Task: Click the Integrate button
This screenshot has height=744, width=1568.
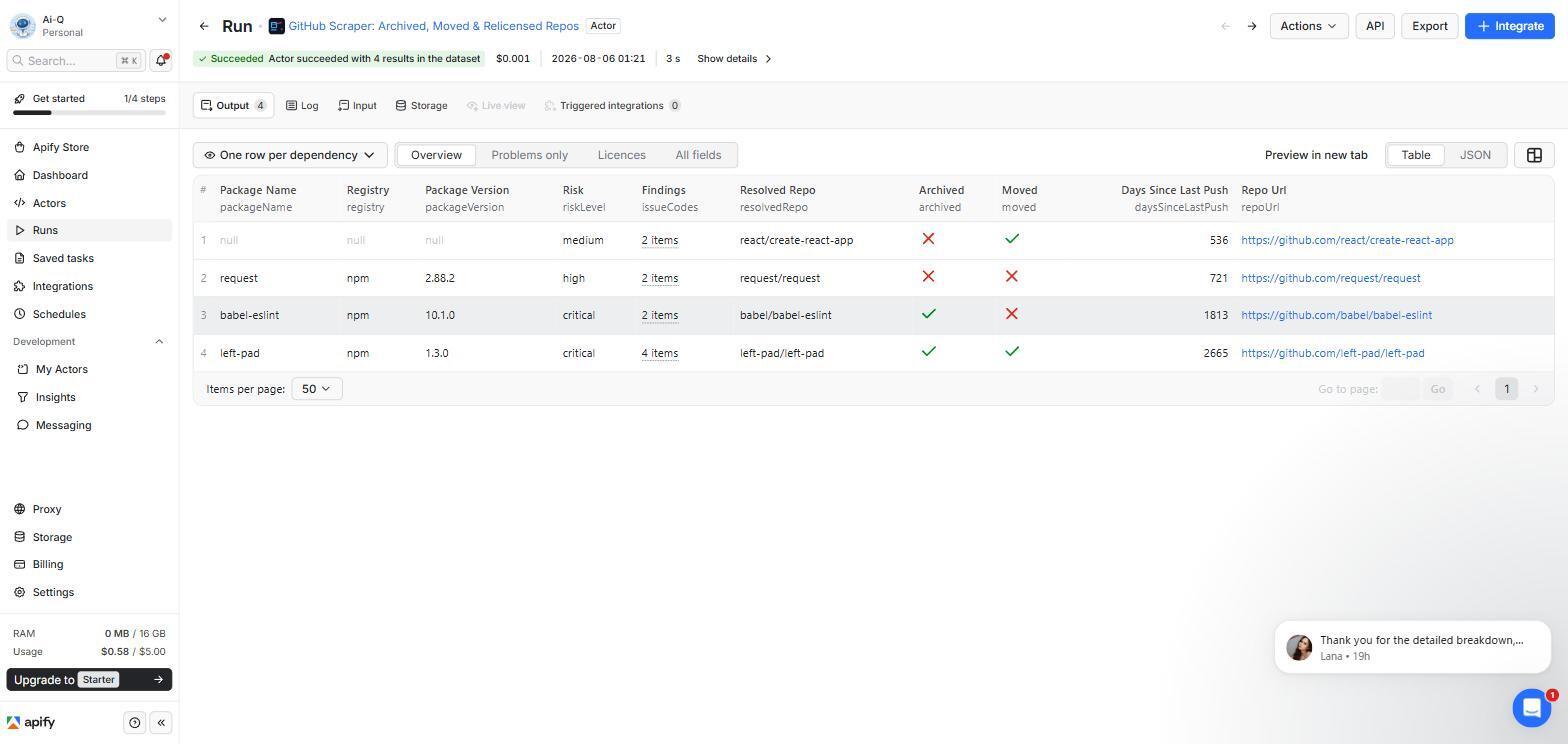Action: 1509,26
